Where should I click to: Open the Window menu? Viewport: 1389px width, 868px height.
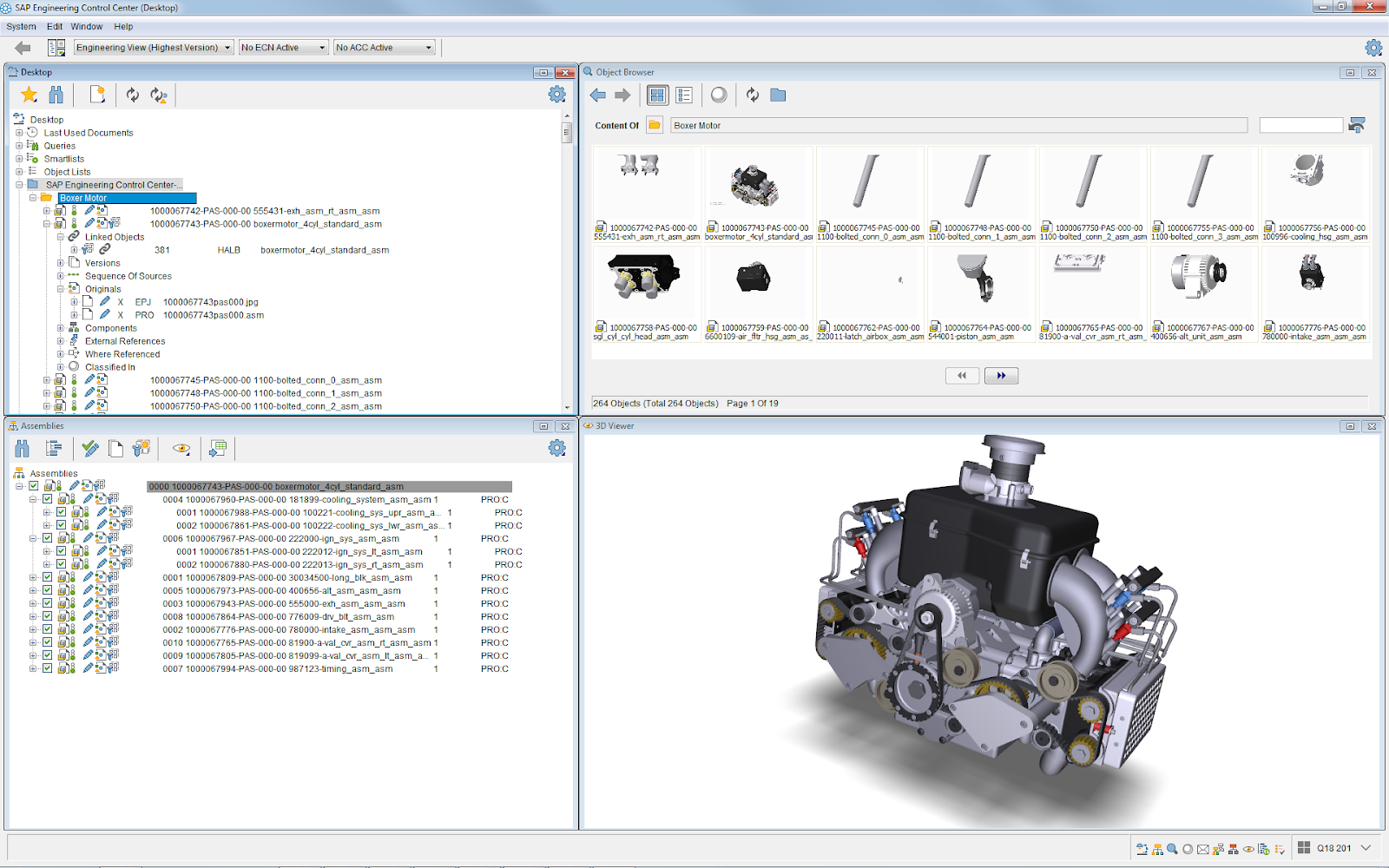pos(87,26)
